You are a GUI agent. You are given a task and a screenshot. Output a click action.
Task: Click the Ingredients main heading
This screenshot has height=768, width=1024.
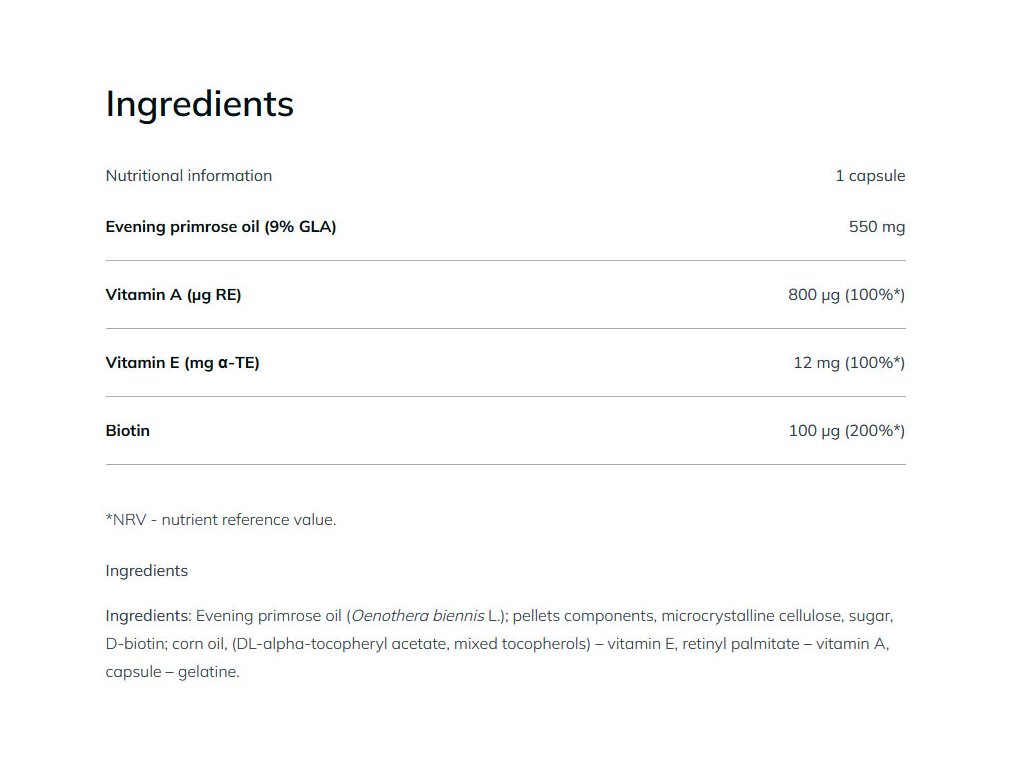pos(199,104)
